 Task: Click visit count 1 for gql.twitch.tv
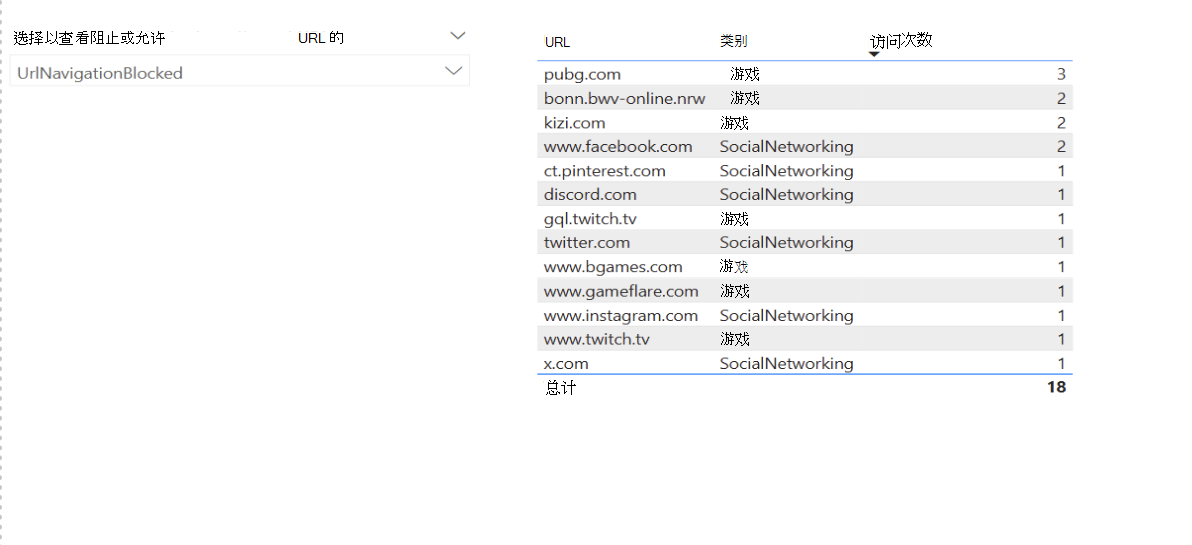point(1061,219)
